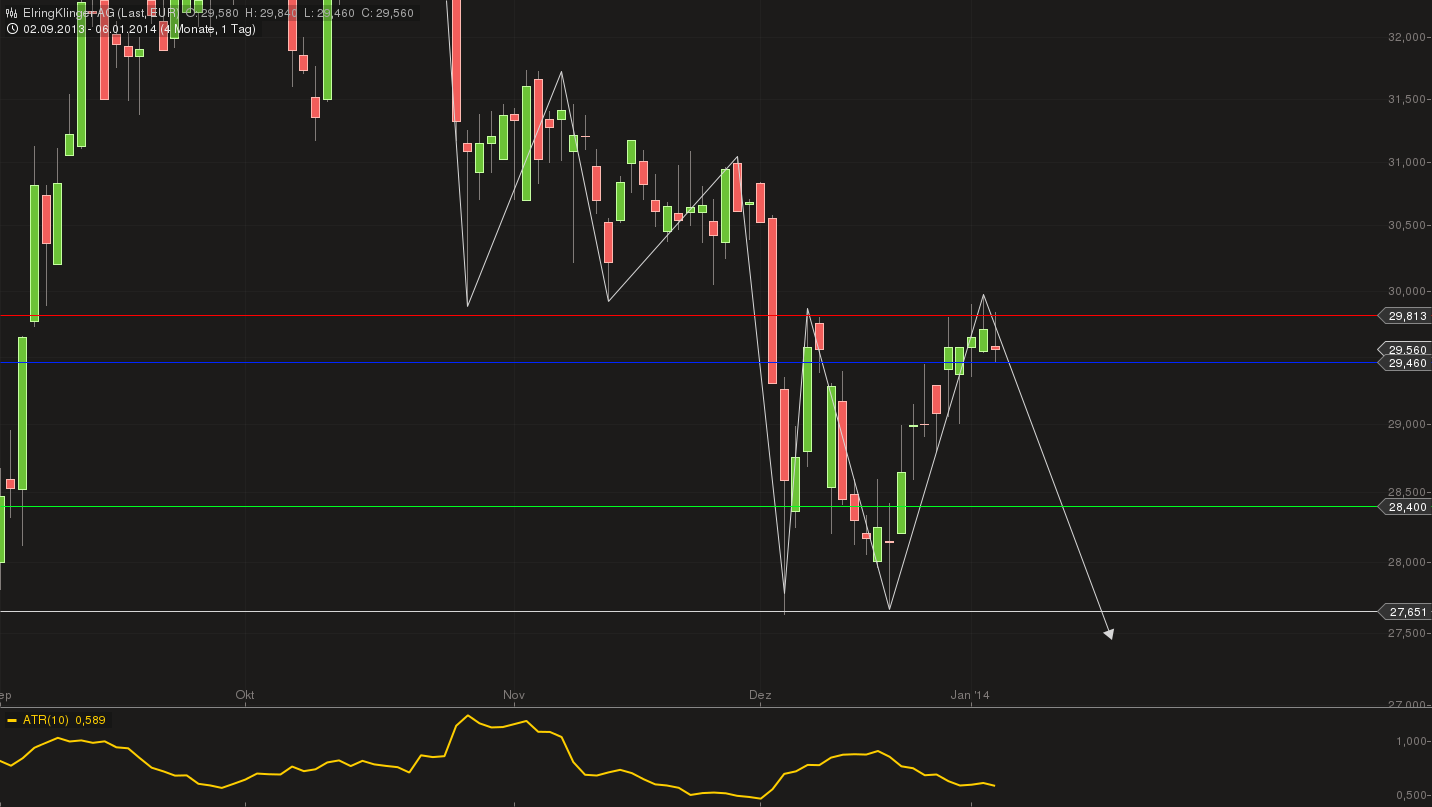The width and height of the screenshot is (1432, 807).
Task: Click the white projection arrowhead below 27,651
Action: [1108, 632]
